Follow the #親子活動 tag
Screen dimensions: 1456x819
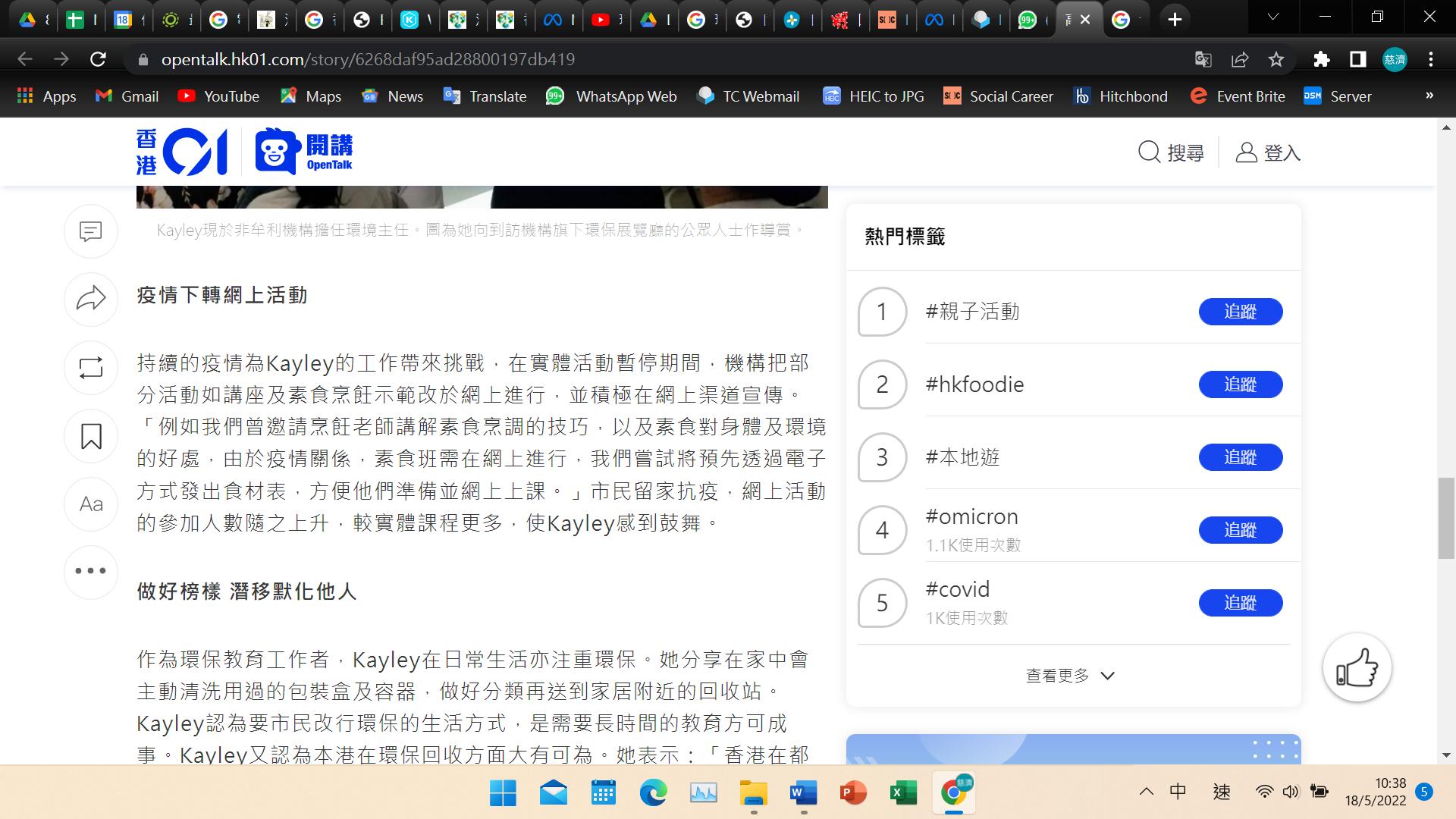1240,312
